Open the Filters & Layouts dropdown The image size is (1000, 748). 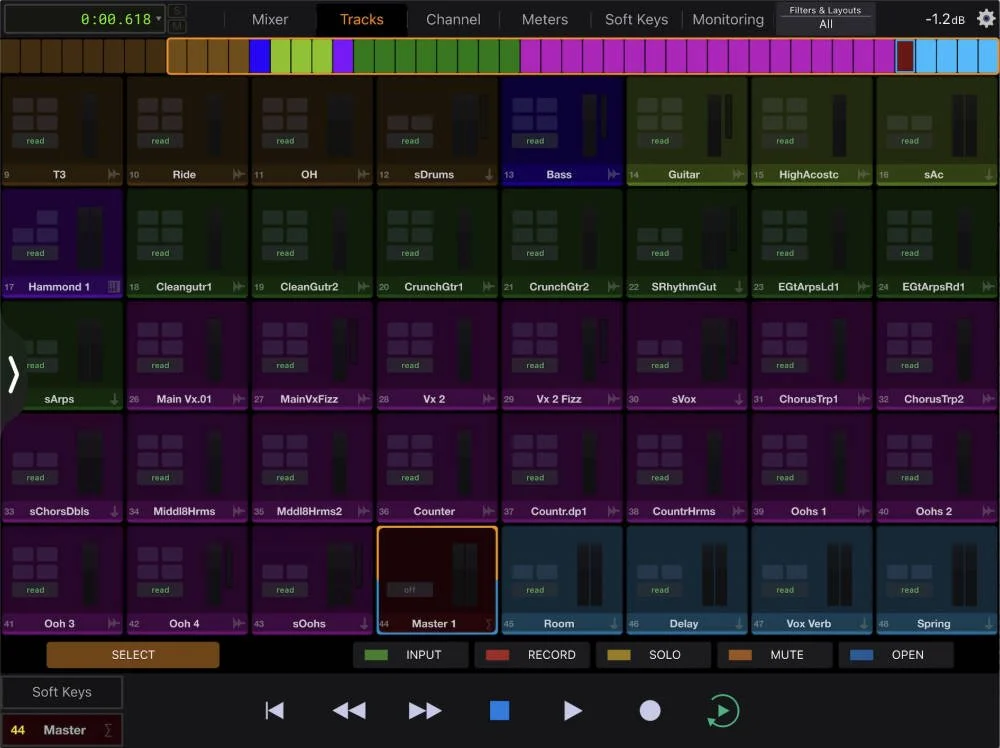pyautogui.click(x=825, y=16)
